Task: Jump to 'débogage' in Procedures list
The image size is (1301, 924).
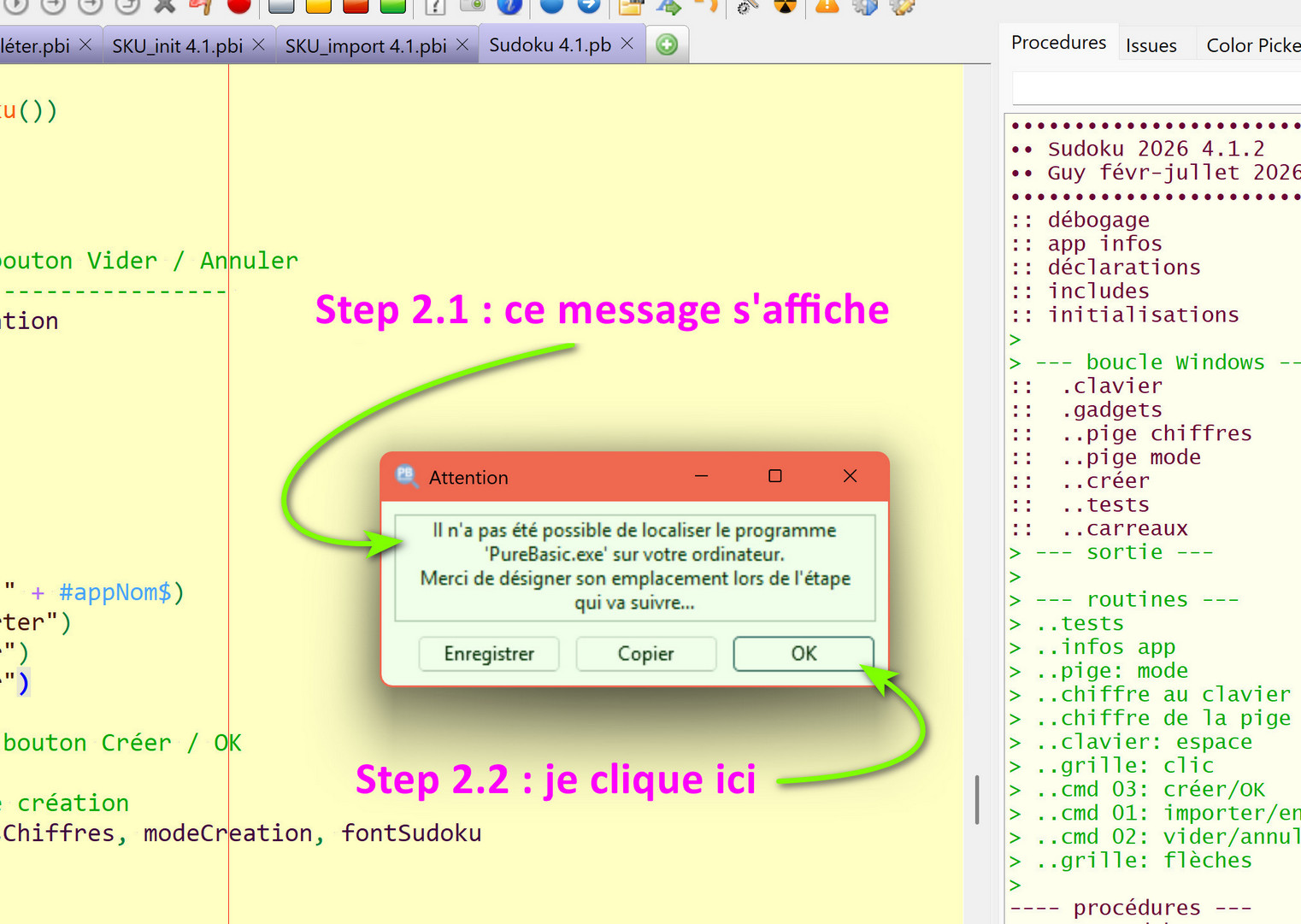Action: [x=1098, y=220]
